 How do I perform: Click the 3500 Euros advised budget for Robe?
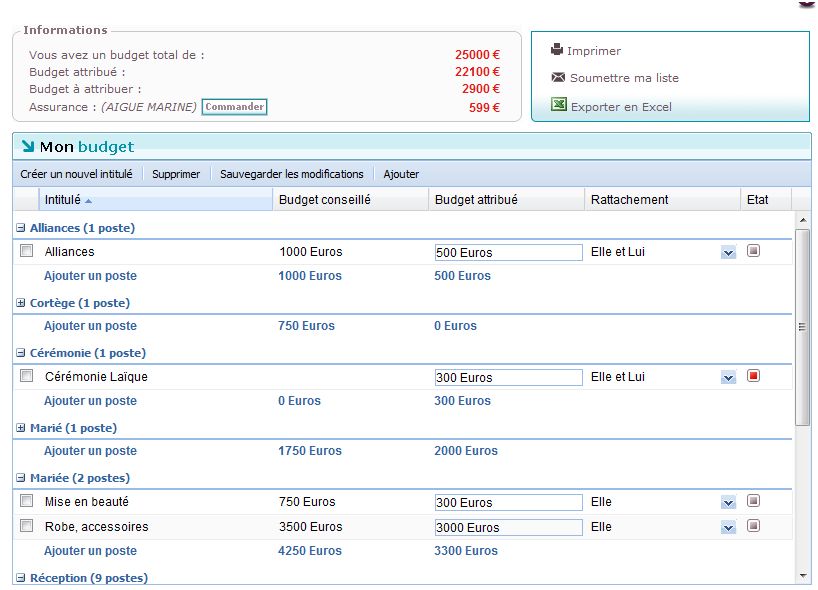point(310,527)
